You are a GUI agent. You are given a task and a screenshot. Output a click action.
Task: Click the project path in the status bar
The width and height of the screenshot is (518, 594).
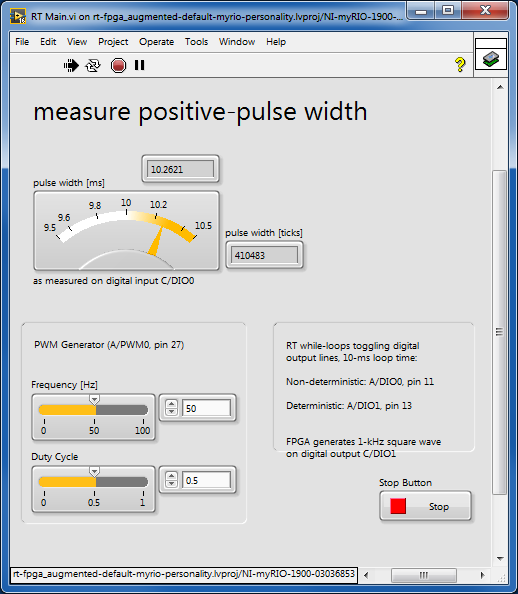coord(183,574)
